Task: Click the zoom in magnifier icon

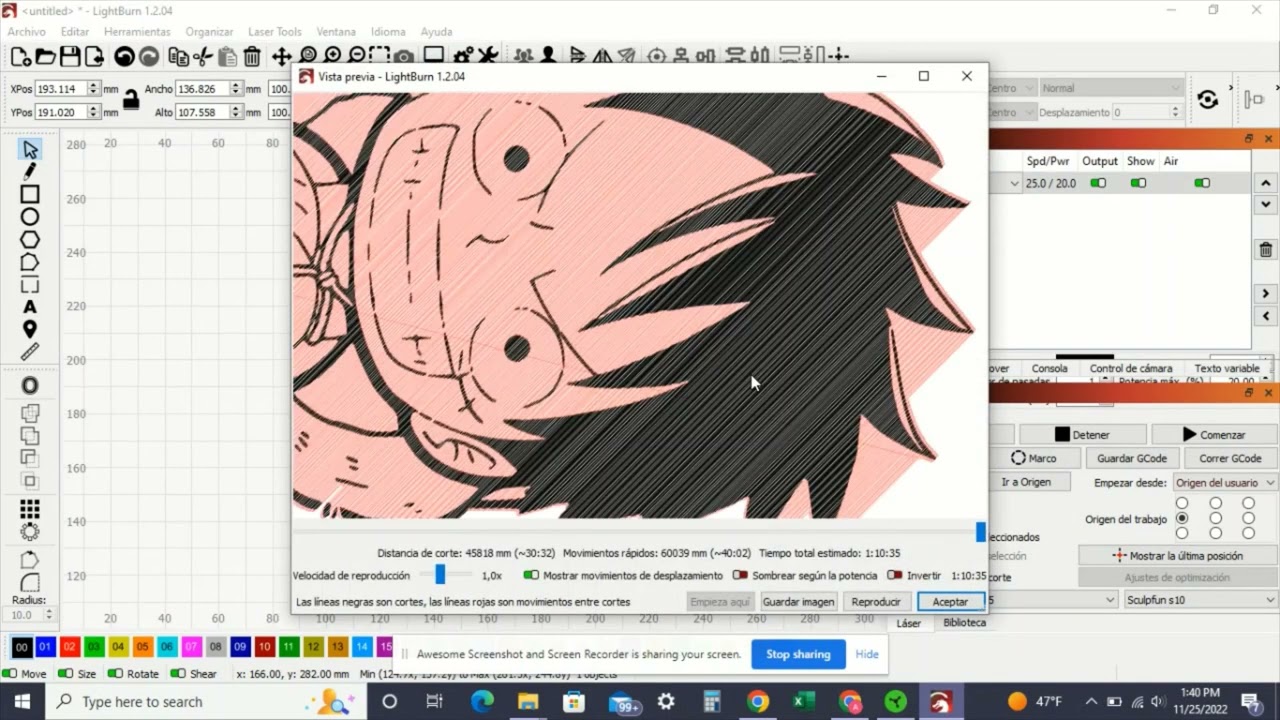Action: 332,56
